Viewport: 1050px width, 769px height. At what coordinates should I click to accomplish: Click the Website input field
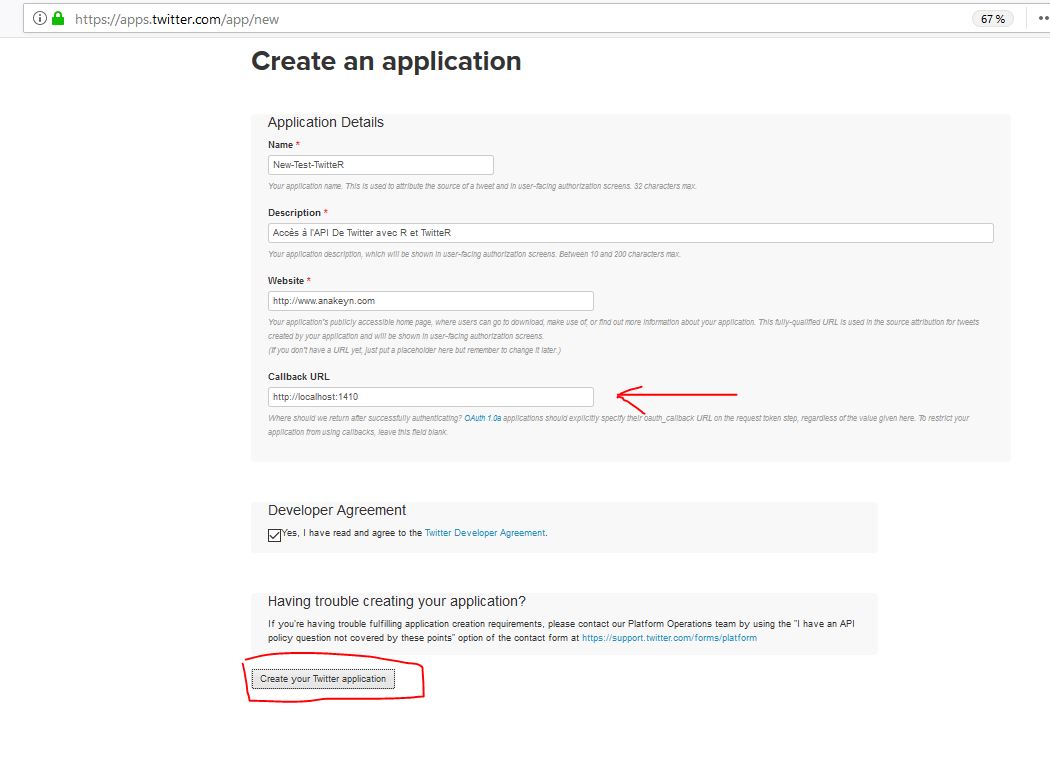tap(431, 301)
